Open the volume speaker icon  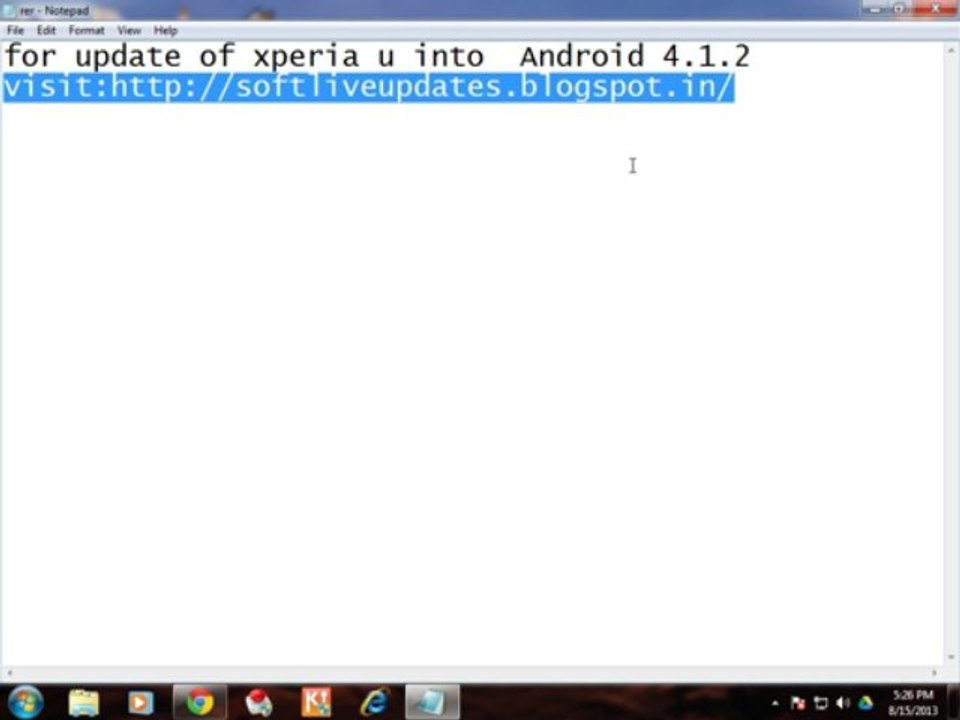[x=843, y=703]
